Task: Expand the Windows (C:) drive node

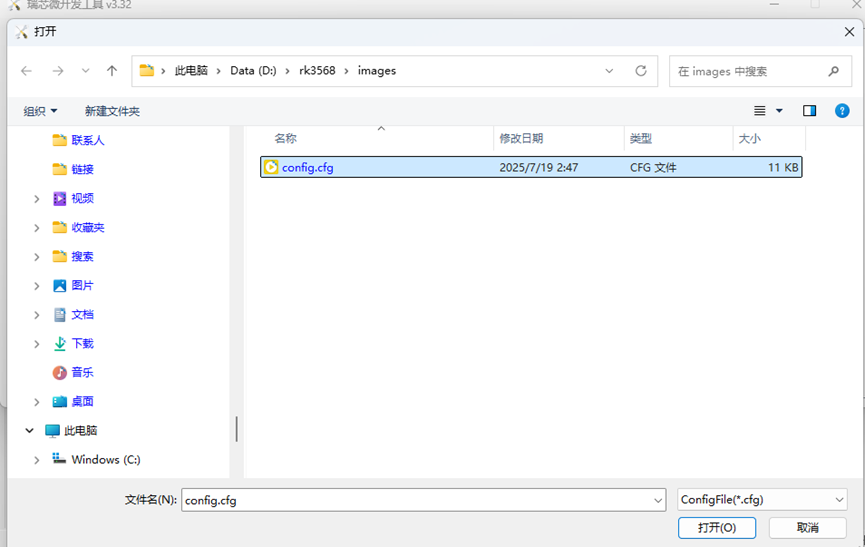Action: tap(36, 460)
